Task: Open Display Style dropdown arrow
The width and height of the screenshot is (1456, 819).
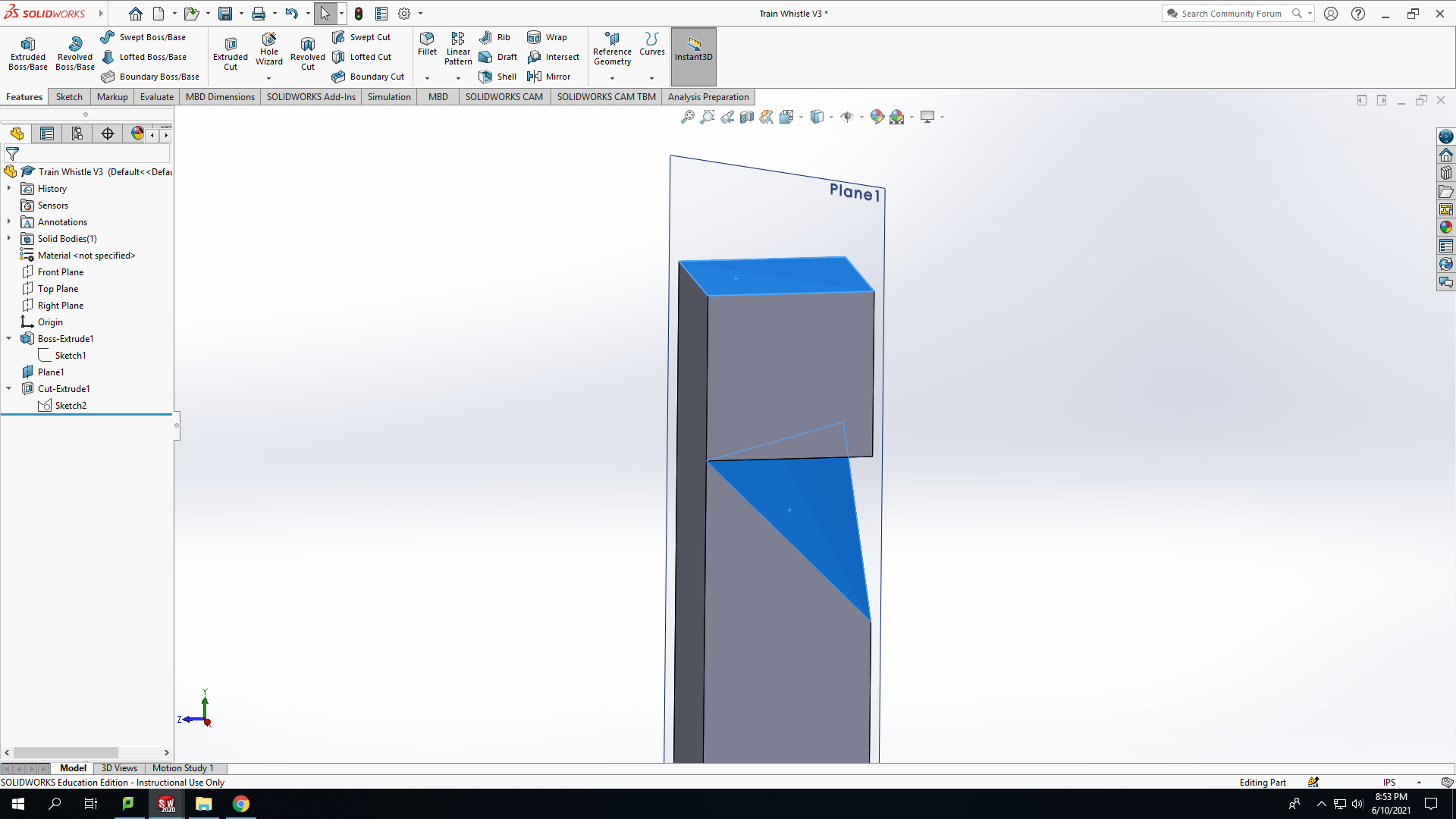Action: 831,118
